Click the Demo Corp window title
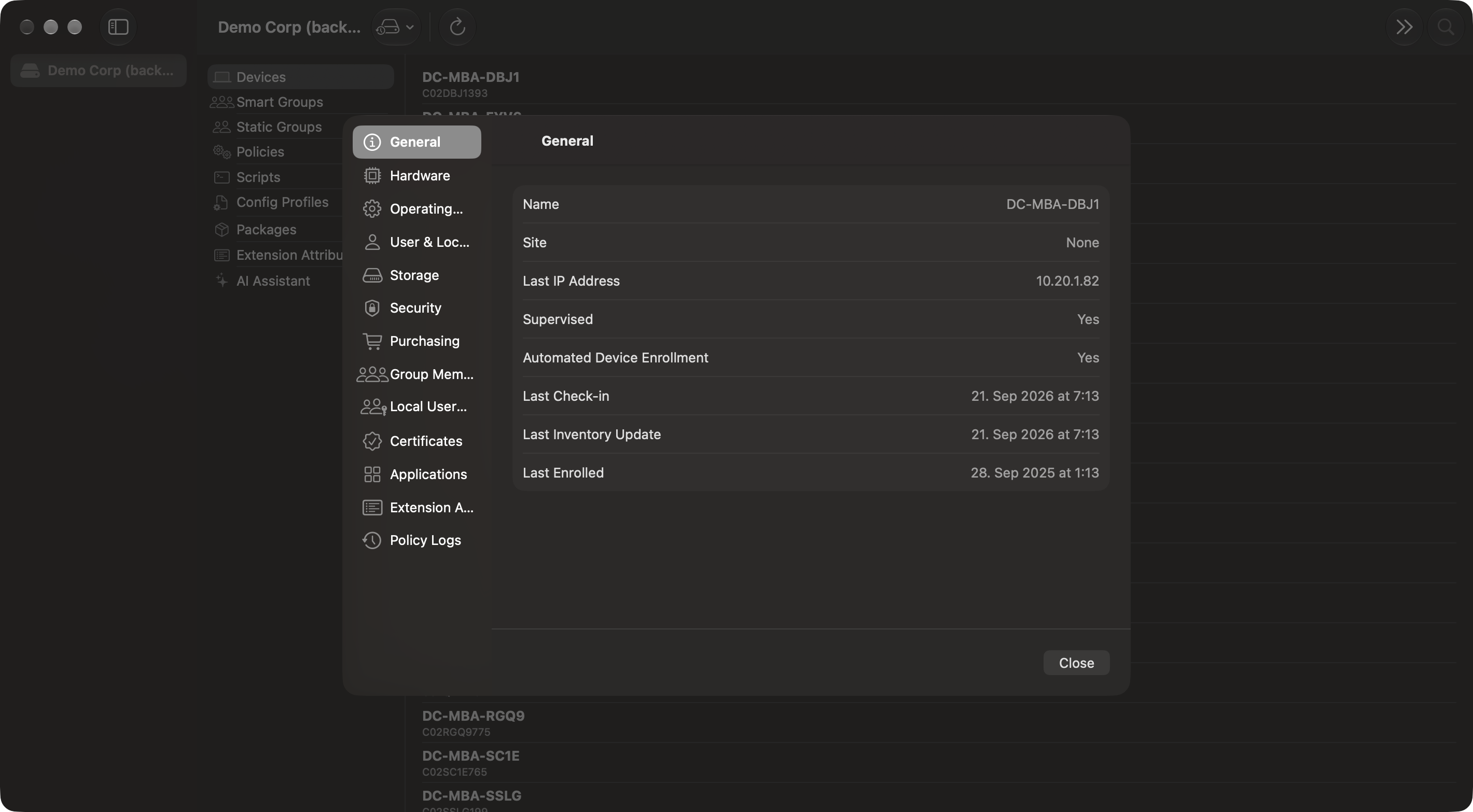1473x812 pixels. tap(289, 27)
